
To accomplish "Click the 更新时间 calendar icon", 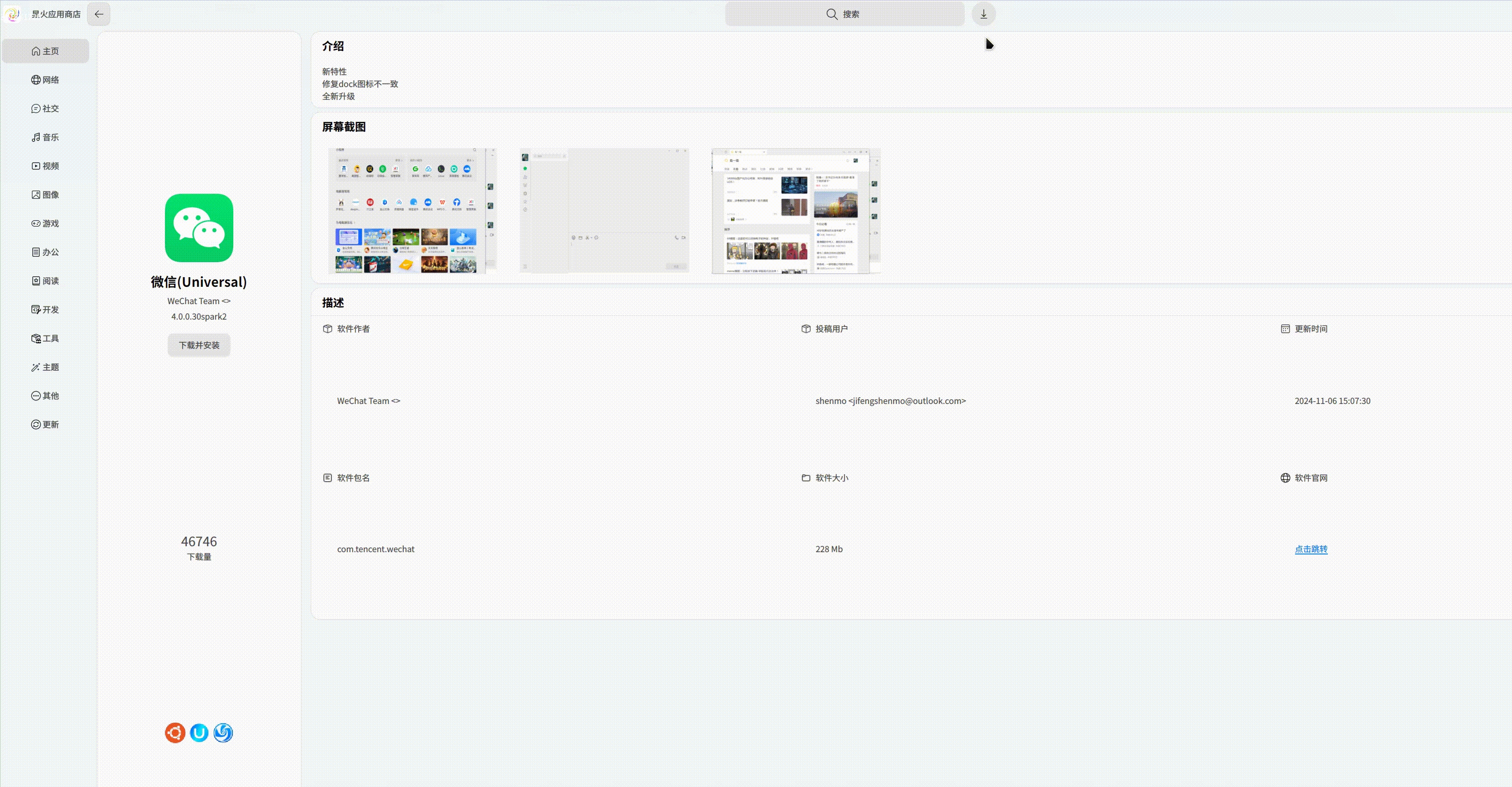I will (1285, 329).
